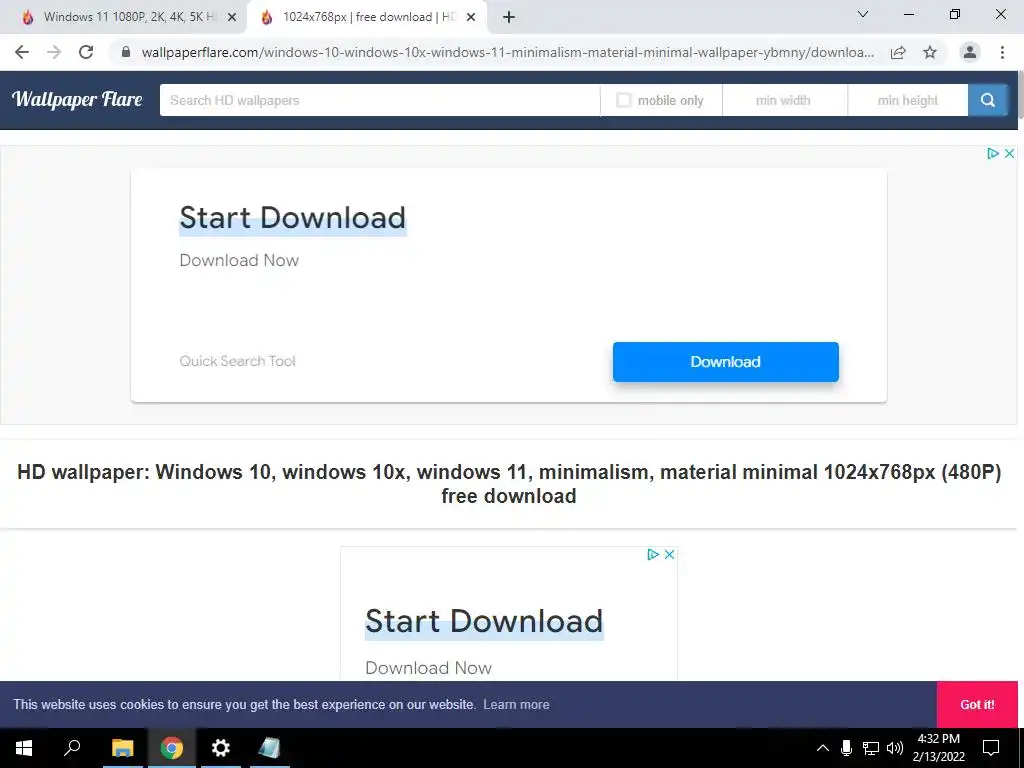Open the Windows Start menu
1024x768 pixels.
24,748
